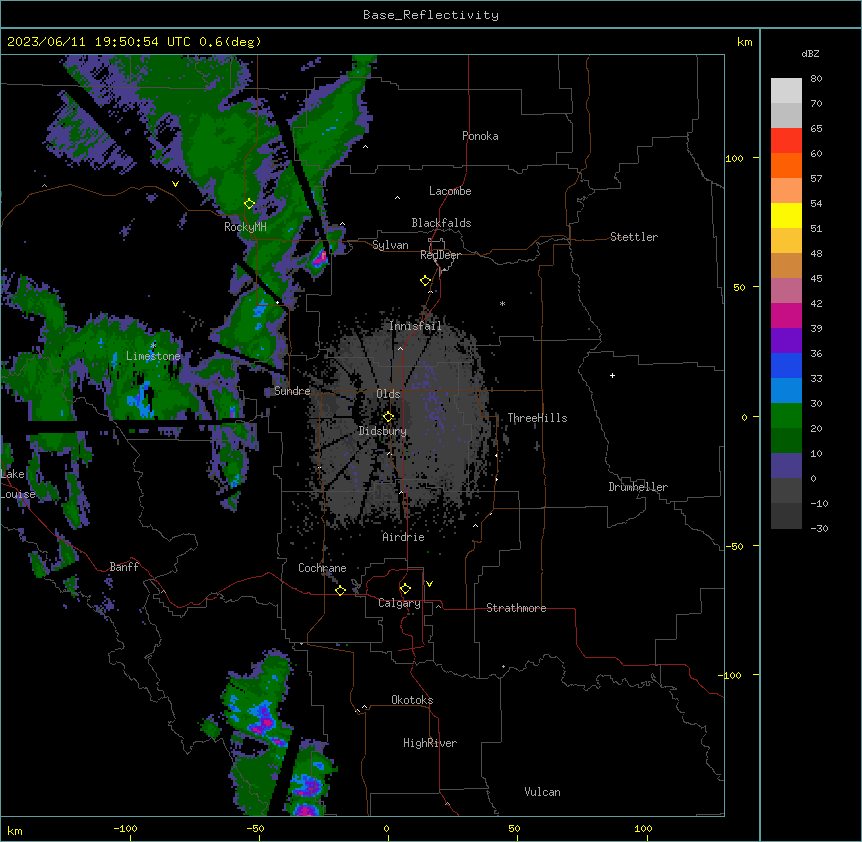Screen dimensions: 862x842
Task: Click the 100 tick label on the right axis
Action: tap(734, 159)
